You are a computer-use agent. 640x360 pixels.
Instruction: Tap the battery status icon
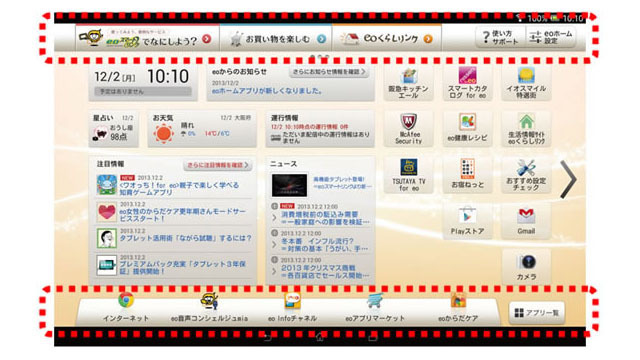click(555, 18)
